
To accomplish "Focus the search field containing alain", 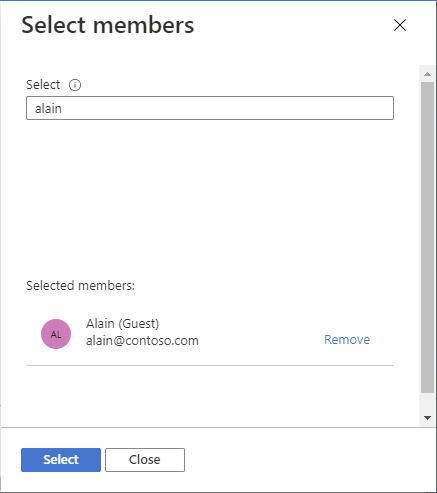I will point(210,108).
